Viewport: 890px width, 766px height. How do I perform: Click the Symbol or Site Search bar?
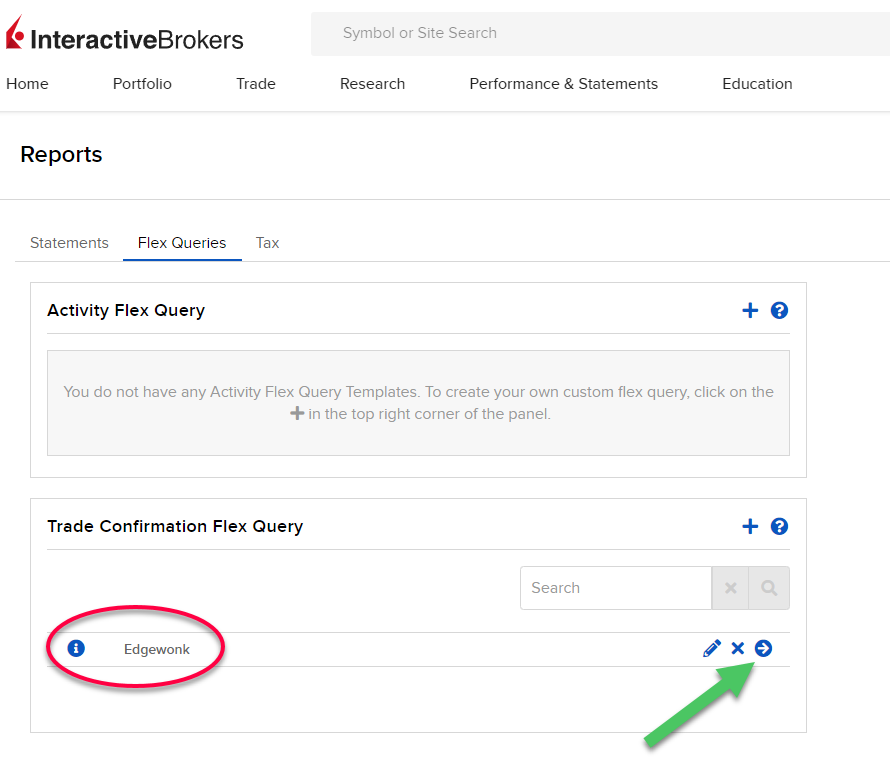pyautogui.click(x=600, y=33)
